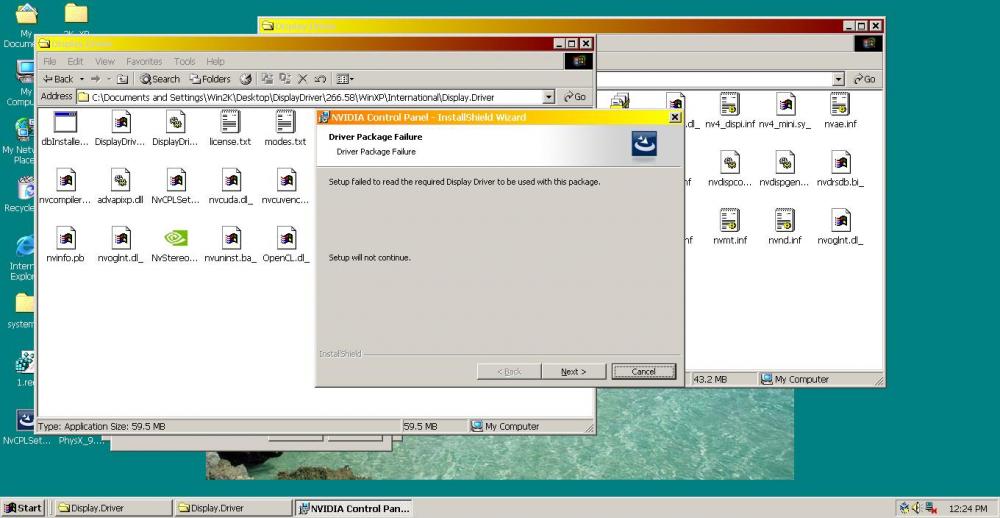The height and width of the screenshot is (518, 1000).
Task: Go up one folder level
Action: [123, 79]
